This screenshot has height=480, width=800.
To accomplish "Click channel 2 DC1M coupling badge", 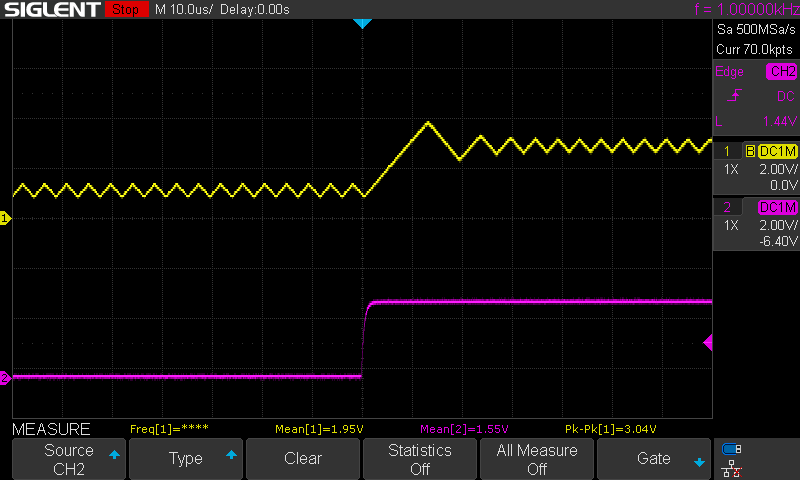I will point(778,207).
